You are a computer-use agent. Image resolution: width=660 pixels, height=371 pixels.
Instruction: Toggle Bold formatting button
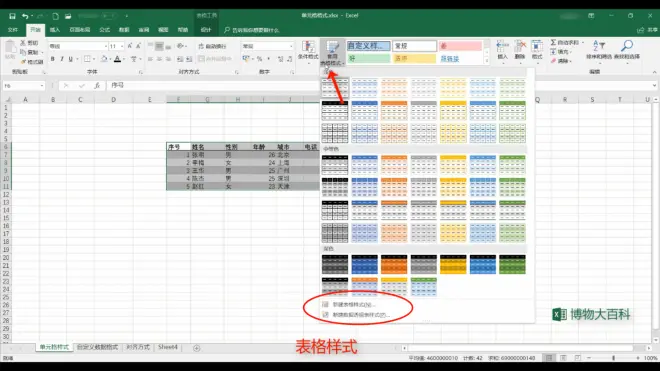tap(53, 59)
